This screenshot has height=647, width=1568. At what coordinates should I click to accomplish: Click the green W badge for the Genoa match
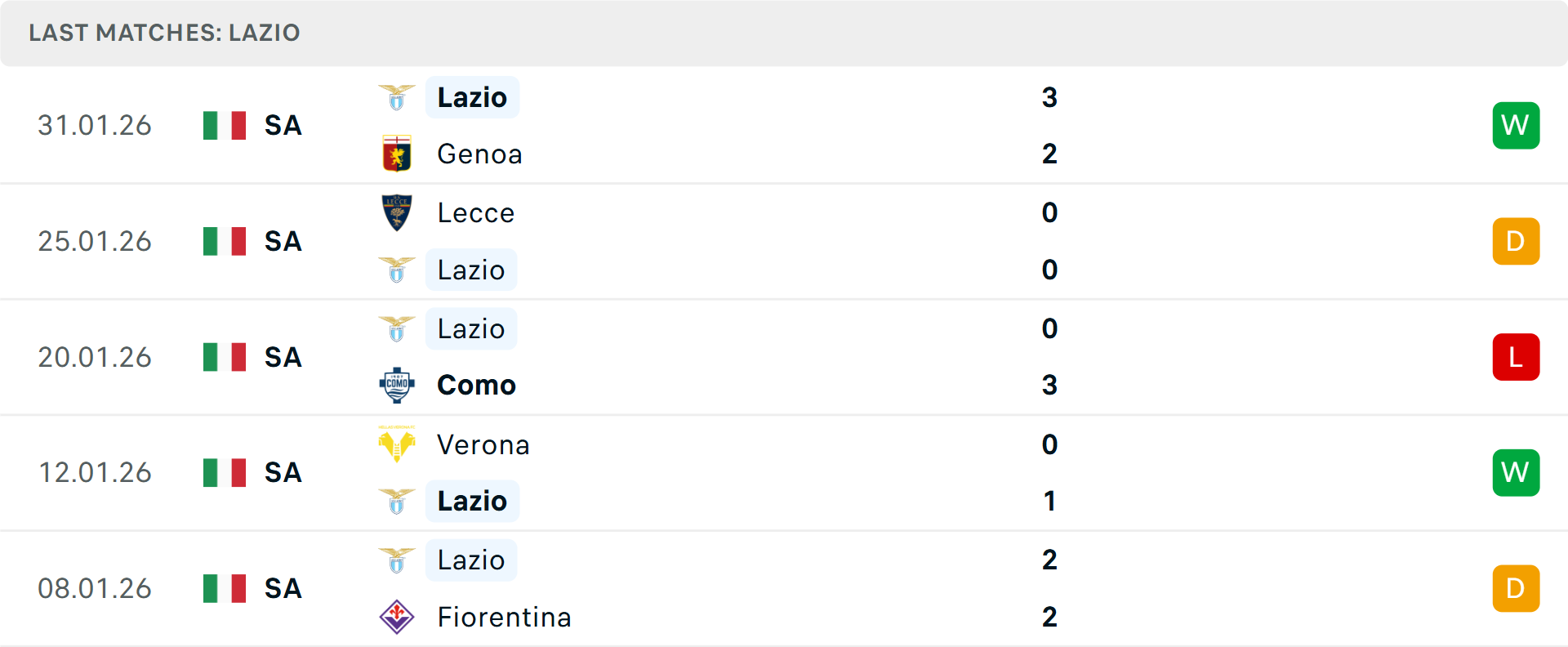1516,125
